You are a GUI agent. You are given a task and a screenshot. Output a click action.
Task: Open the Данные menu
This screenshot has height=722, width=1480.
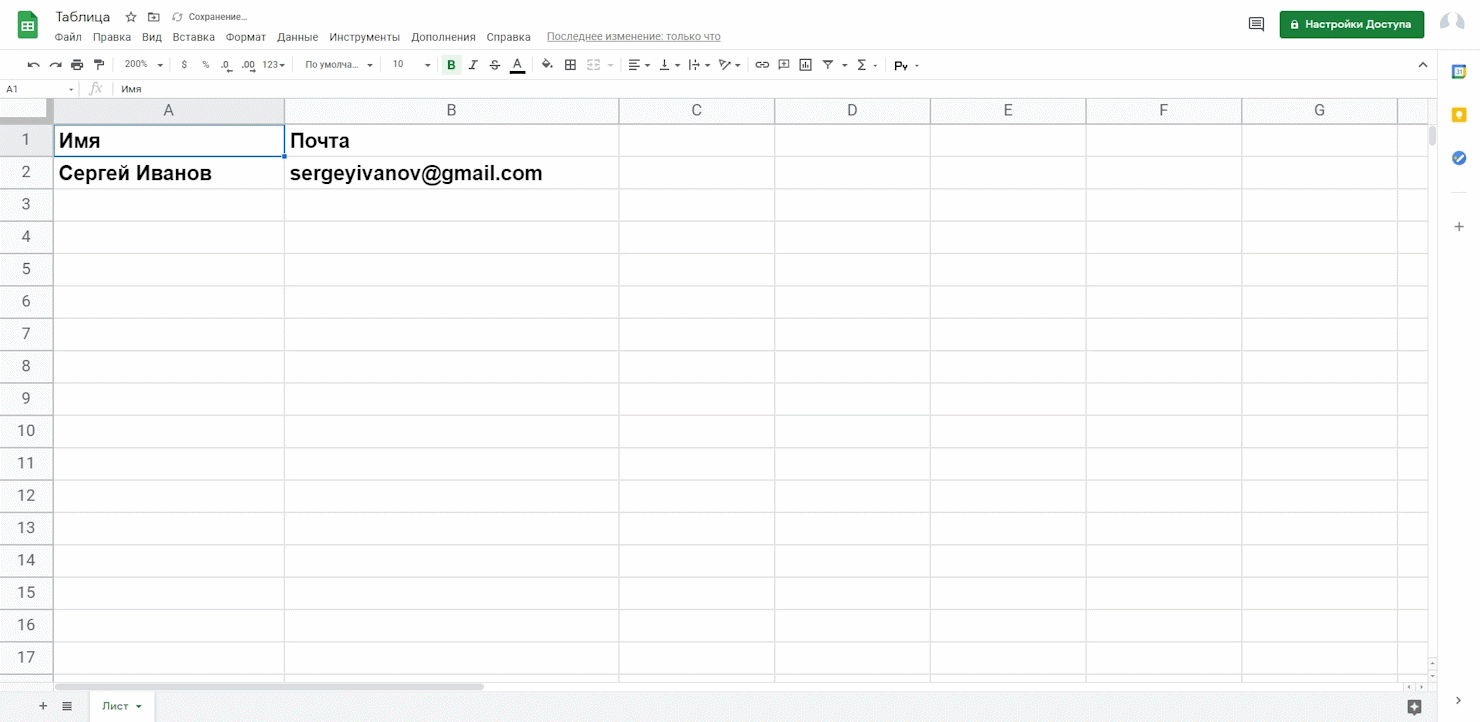pyautogui.click(x=298, y=37)
